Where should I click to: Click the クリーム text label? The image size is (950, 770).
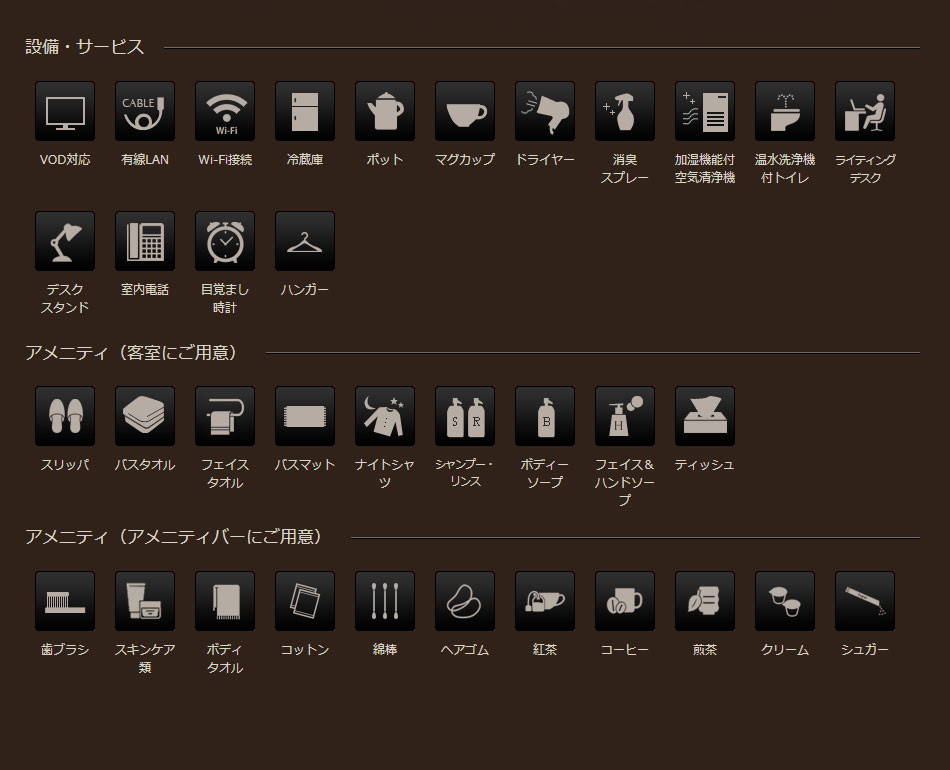[x=785, y=649]
